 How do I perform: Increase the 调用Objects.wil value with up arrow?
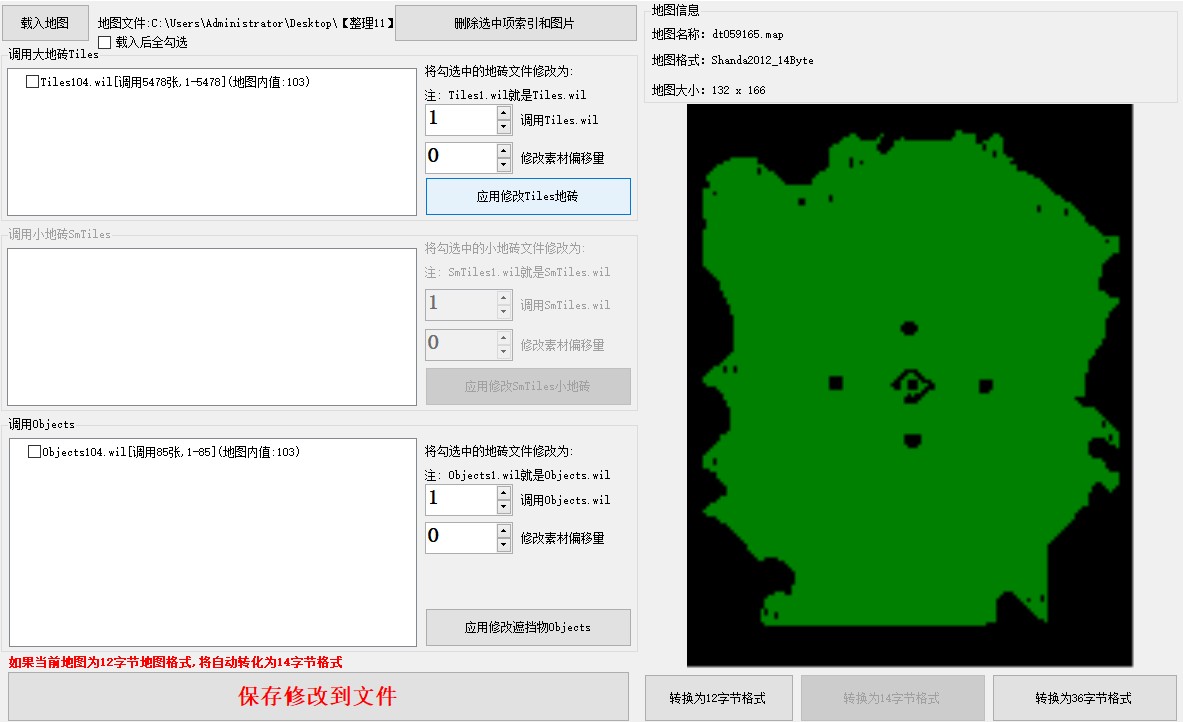tap(504, 492)
